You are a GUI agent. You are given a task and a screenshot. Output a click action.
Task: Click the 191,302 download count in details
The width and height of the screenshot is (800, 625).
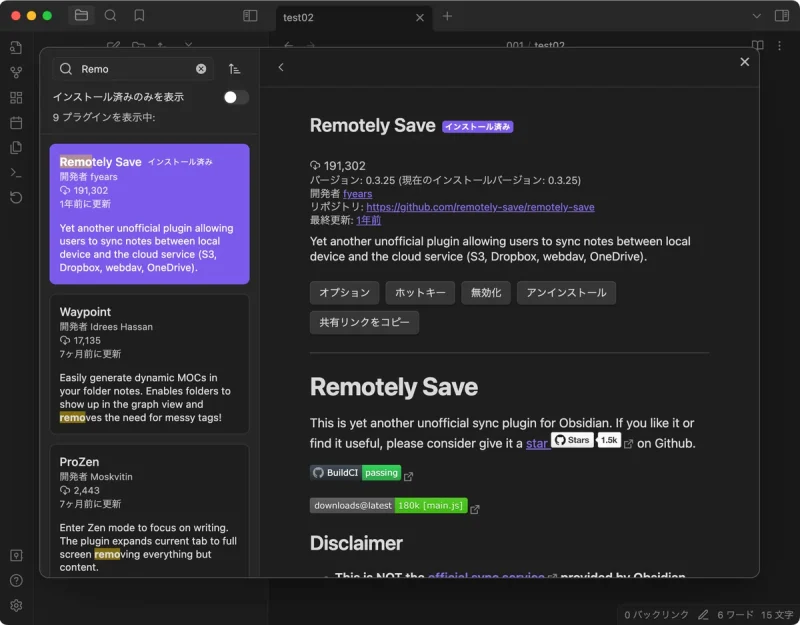[344, 166]
